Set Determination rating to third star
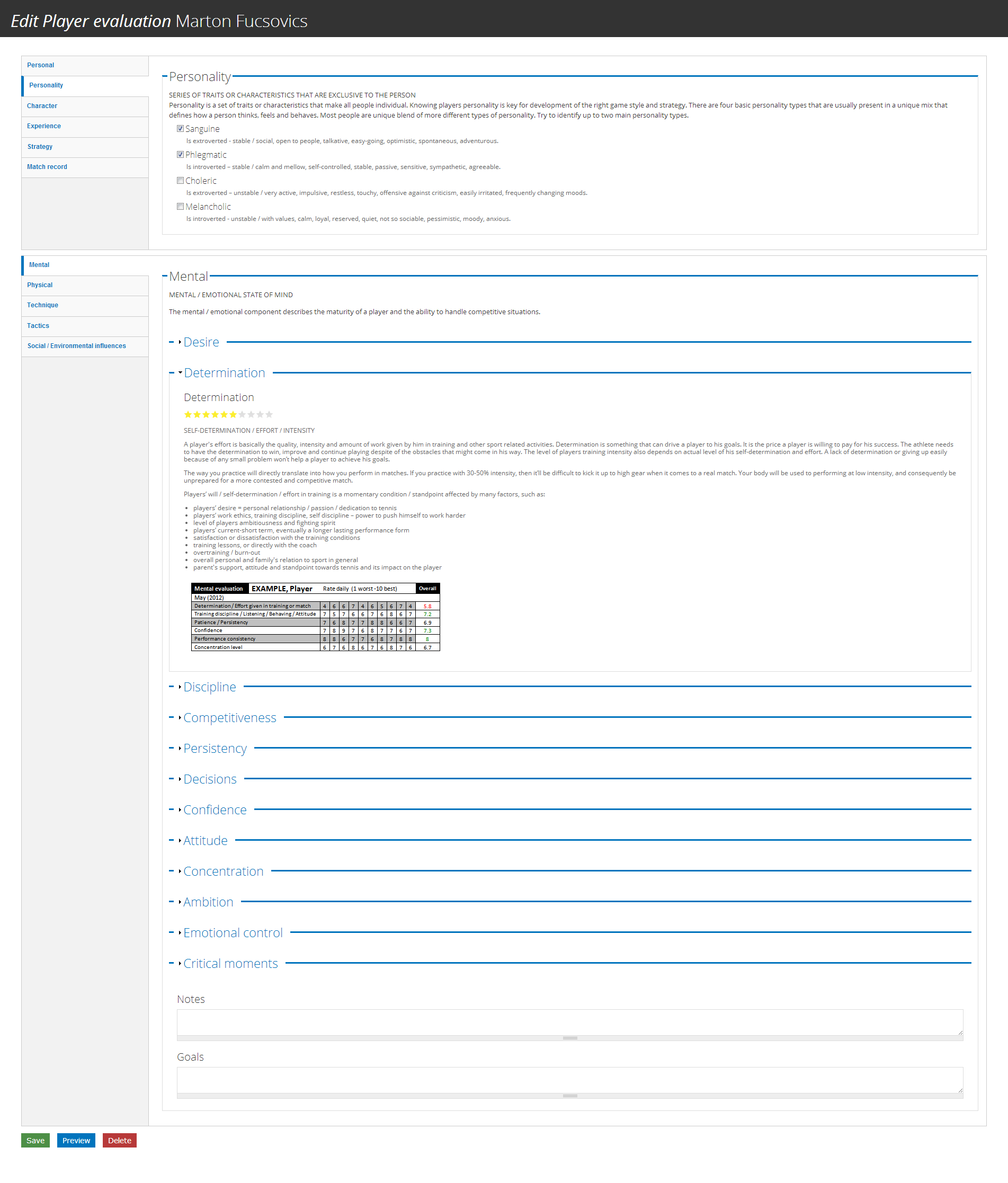This screenshot has width=1008, height=1183. (206, 414)
